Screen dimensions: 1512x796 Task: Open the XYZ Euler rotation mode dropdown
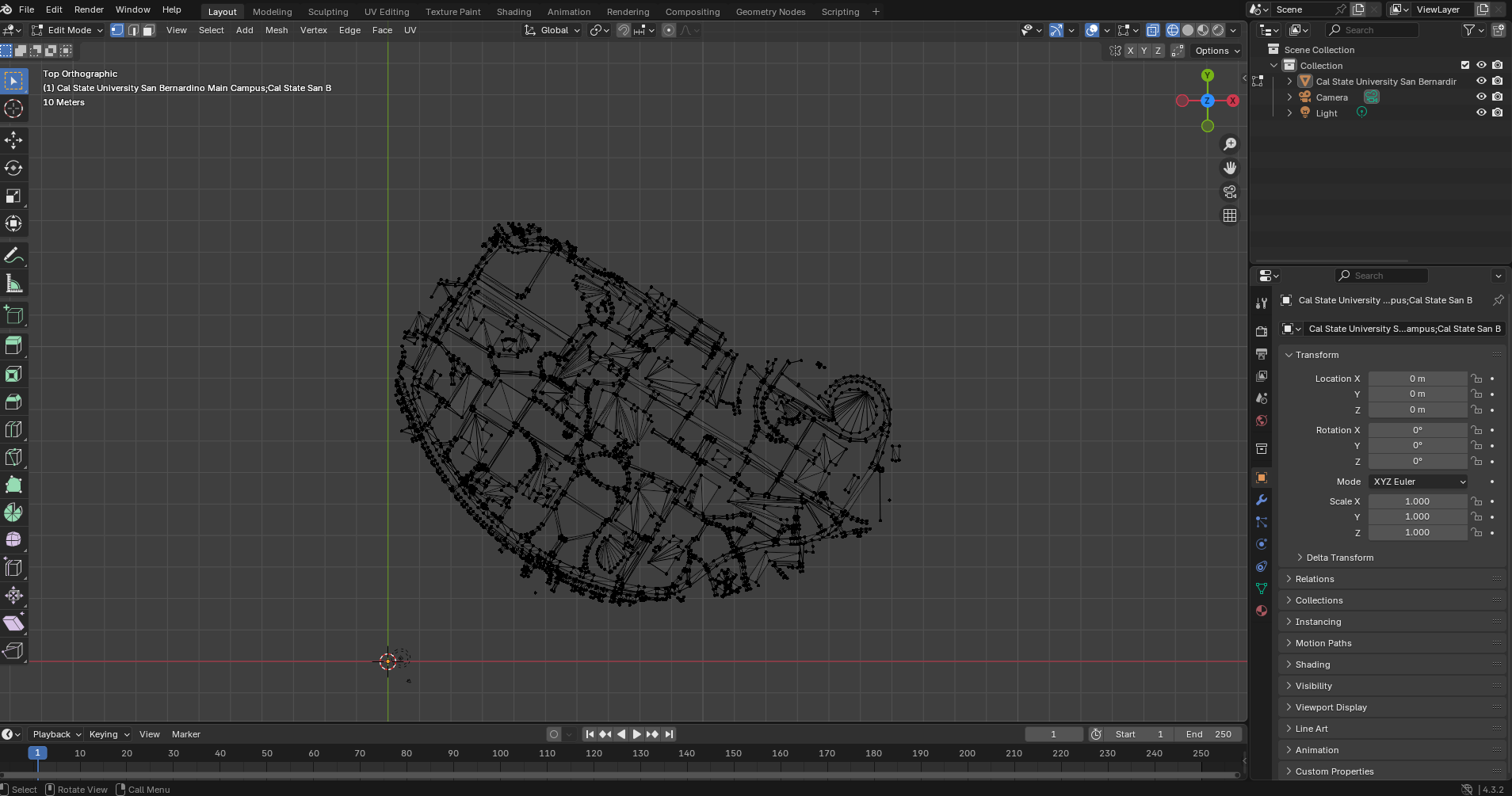click(1418, 482)
